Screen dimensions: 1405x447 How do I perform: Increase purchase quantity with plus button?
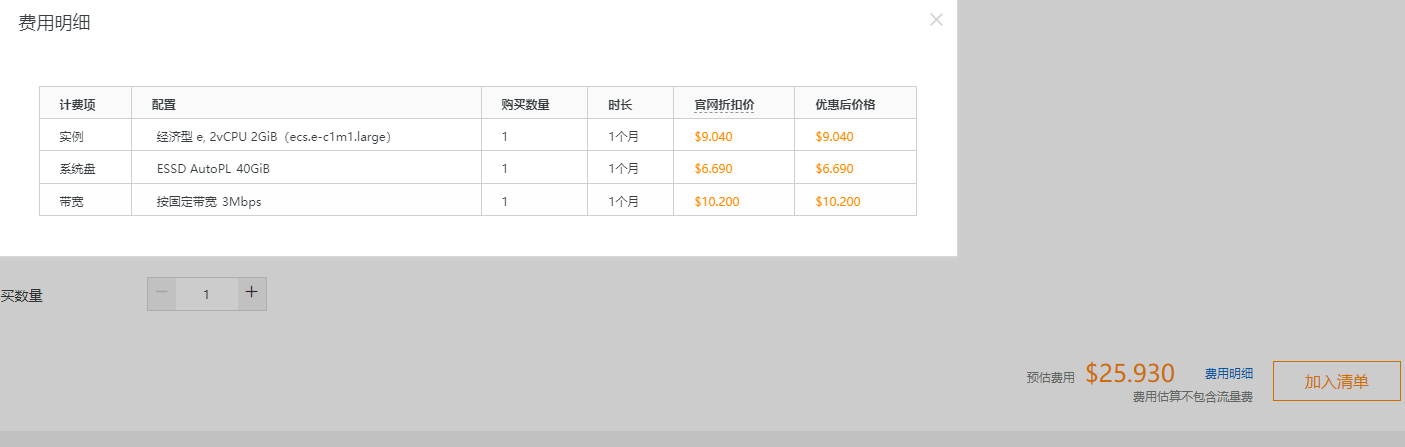pyautogui.click(x=252, y=293)
